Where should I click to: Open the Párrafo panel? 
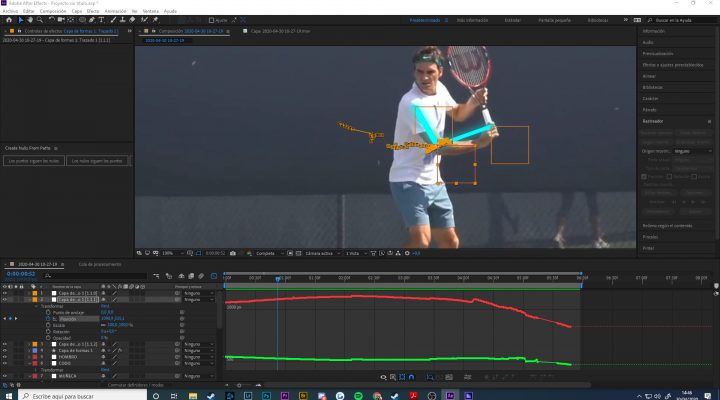point(649,110)
